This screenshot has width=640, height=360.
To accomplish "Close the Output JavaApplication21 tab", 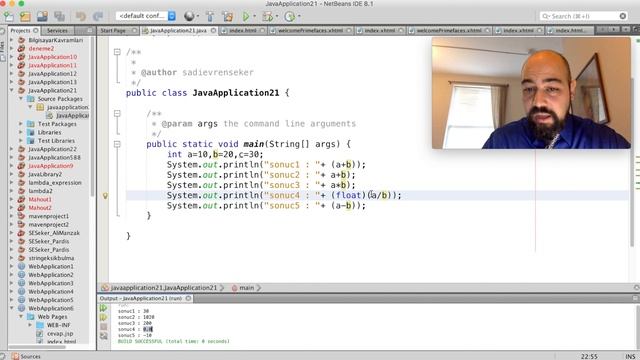I will pyautogui.click(x=188, y=298).
